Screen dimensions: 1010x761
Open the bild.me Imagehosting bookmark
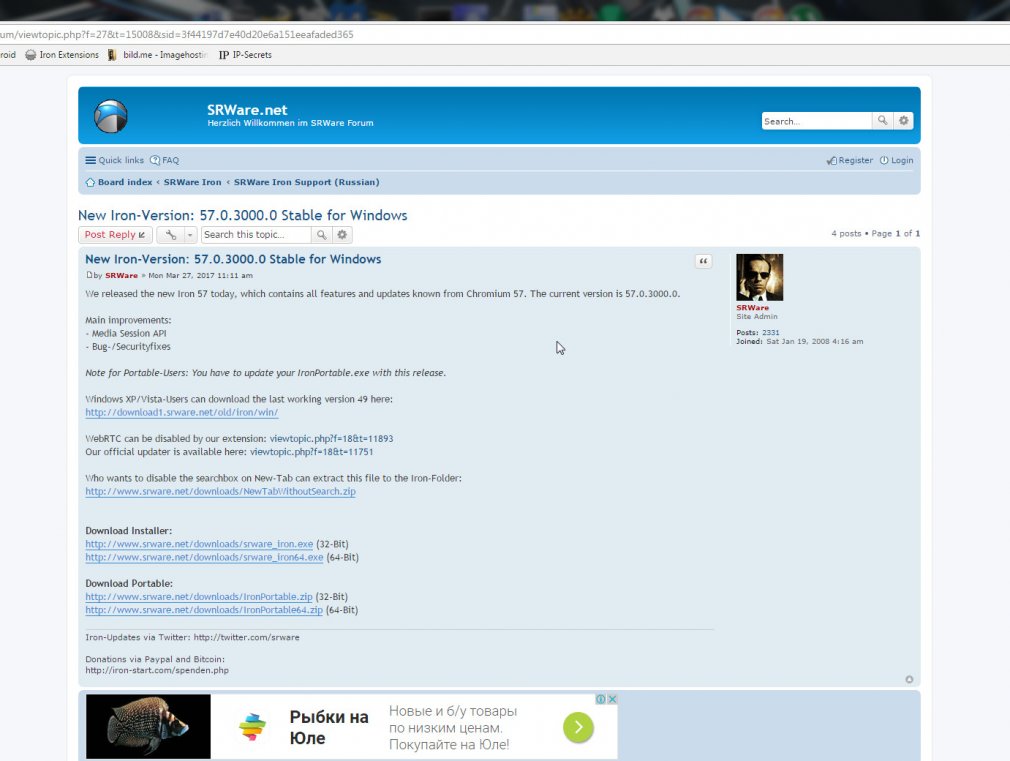(157, 55)
